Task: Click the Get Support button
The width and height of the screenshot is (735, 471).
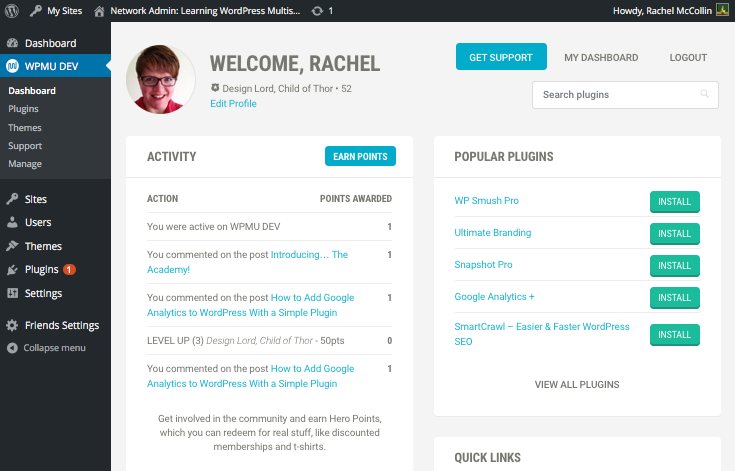Action: 501,57
